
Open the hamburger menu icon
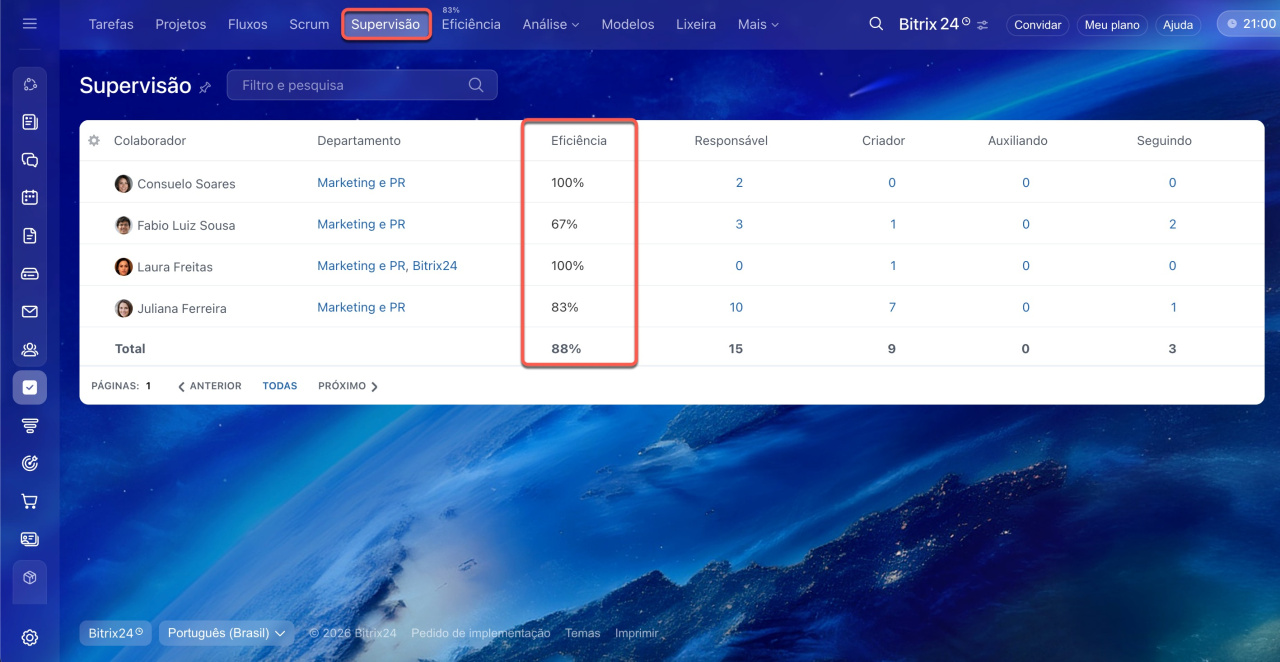coord(29,24)
